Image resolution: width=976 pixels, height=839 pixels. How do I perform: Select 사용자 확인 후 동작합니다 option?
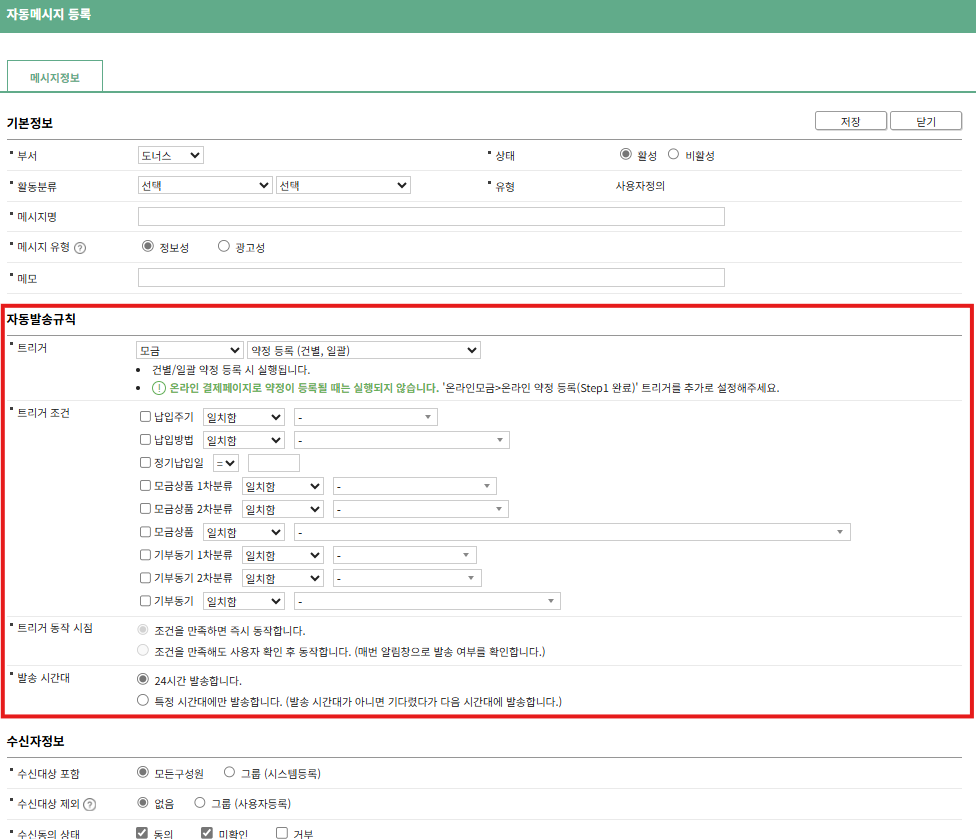(x=143, y=650)
